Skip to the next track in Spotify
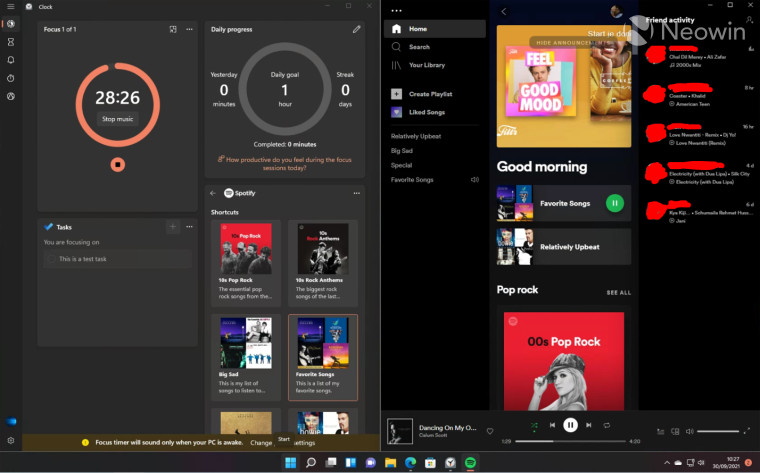The width and height of the screenshot is (760, 473). (x=588, y=425)
